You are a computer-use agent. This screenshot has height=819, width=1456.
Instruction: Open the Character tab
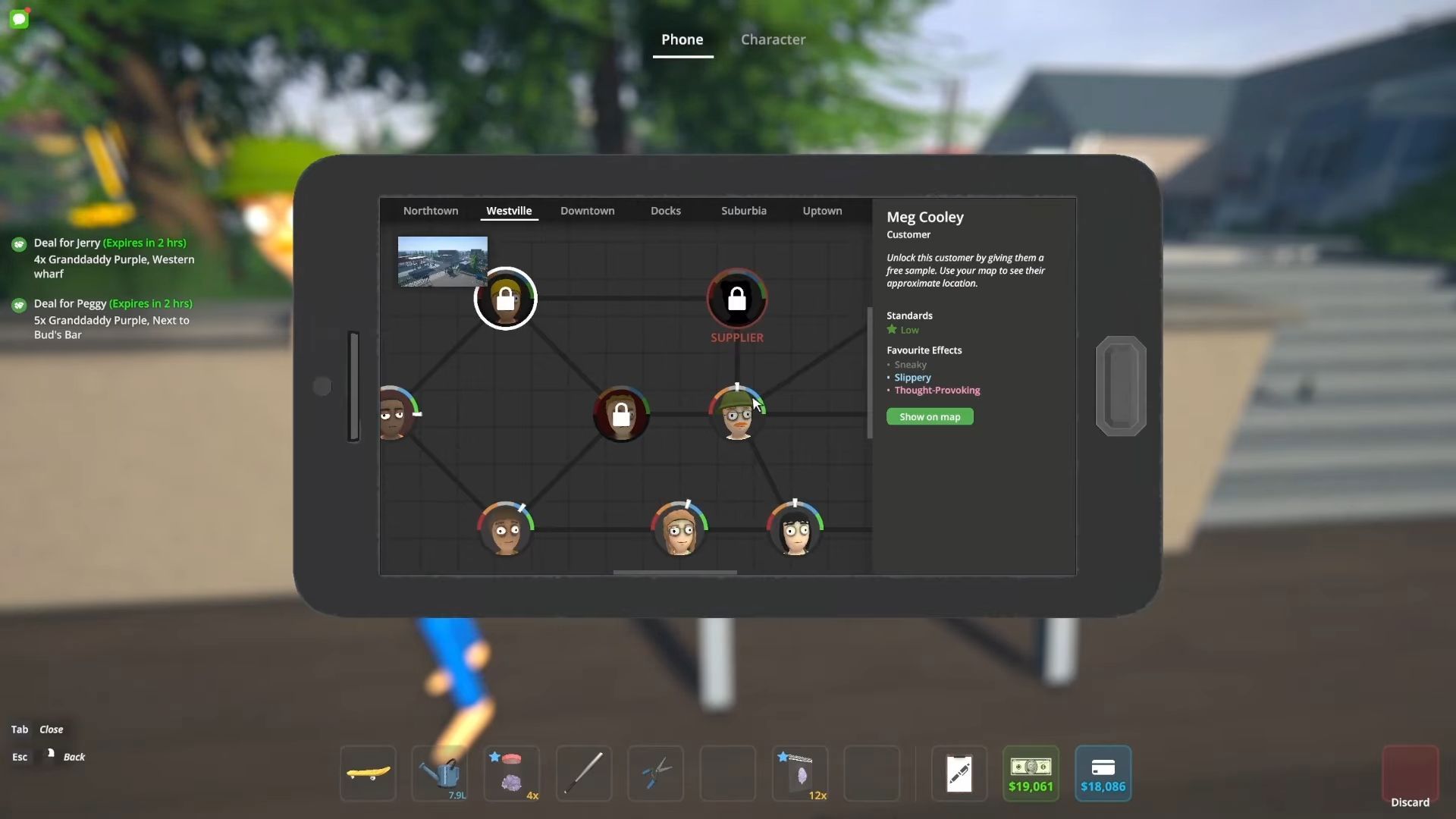[773, 39]
